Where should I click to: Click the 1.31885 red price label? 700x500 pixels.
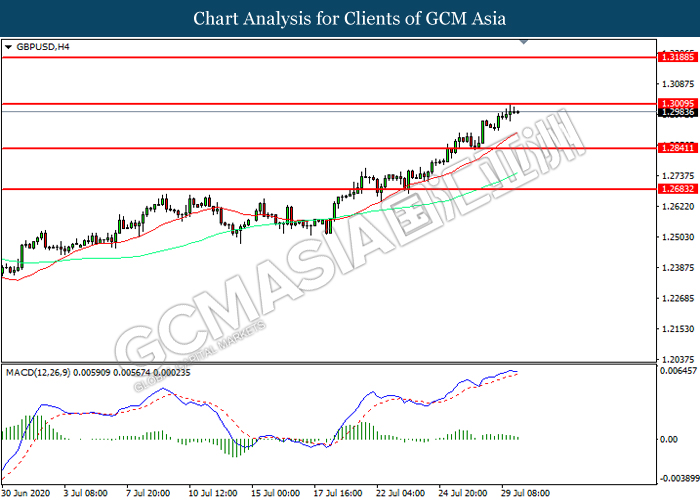coord(673,58)
